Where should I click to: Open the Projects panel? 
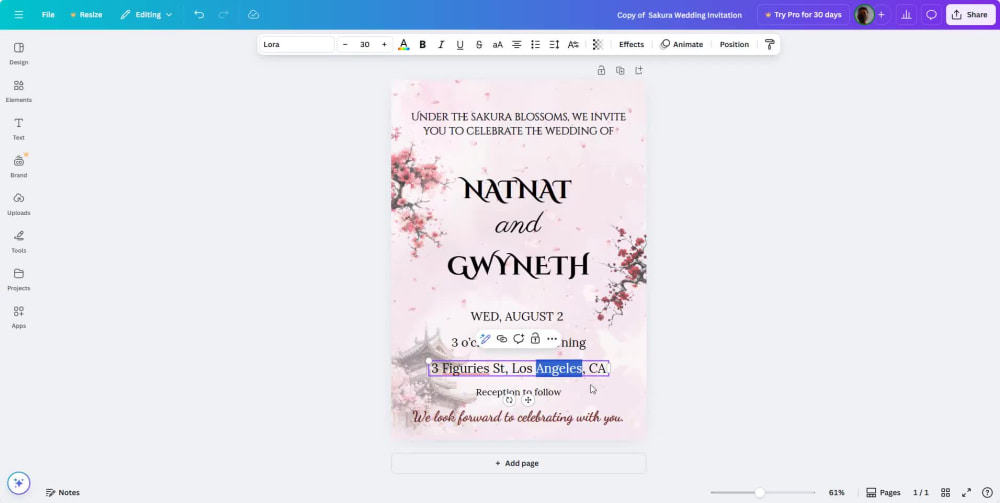pyautogui.click(x=18, y=279)
